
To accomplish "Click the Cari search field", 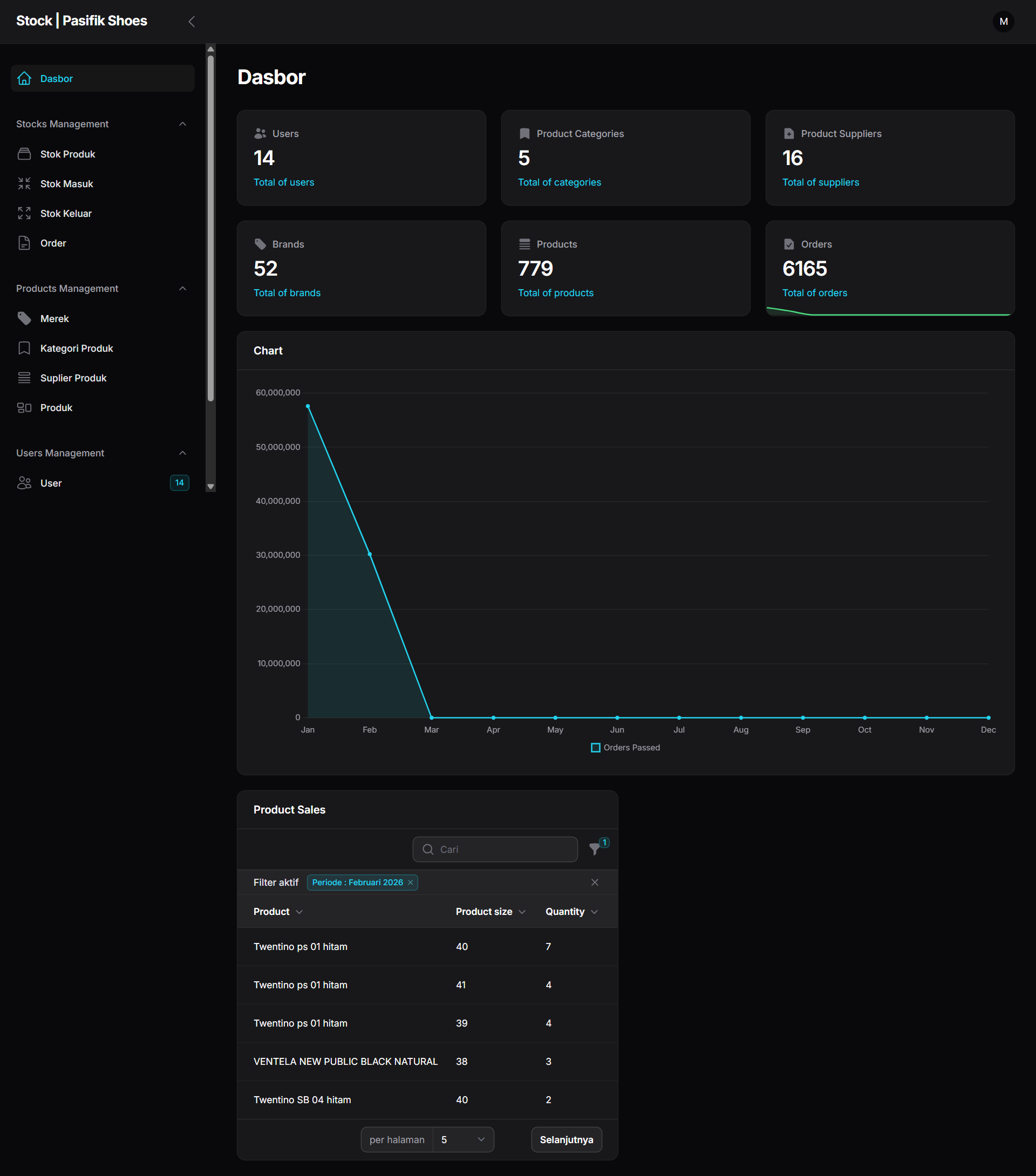I will coord(495,849).
